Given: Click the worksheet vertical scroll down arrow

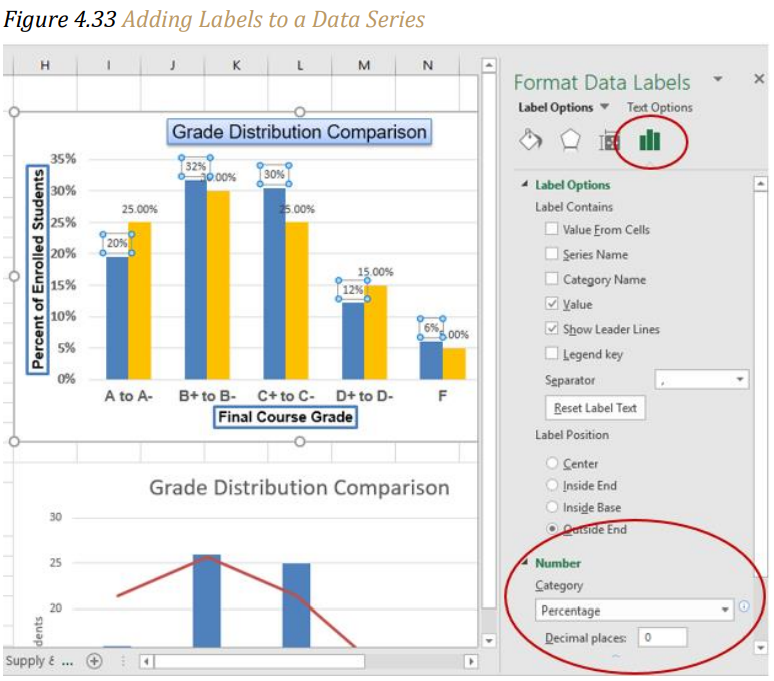Looking at the screenshot, I should click(489, 641).
